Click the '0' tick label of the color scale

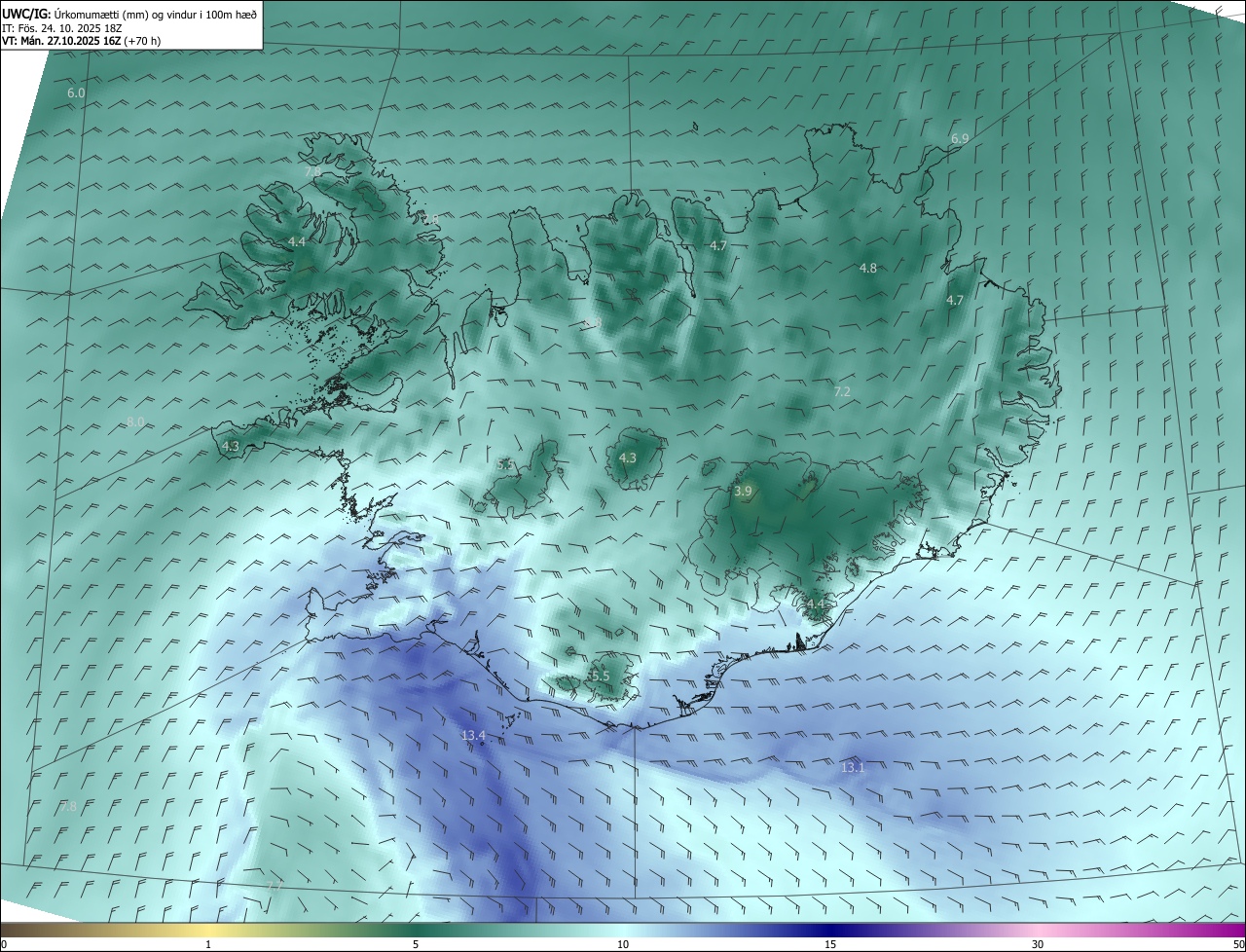[4, 944]
